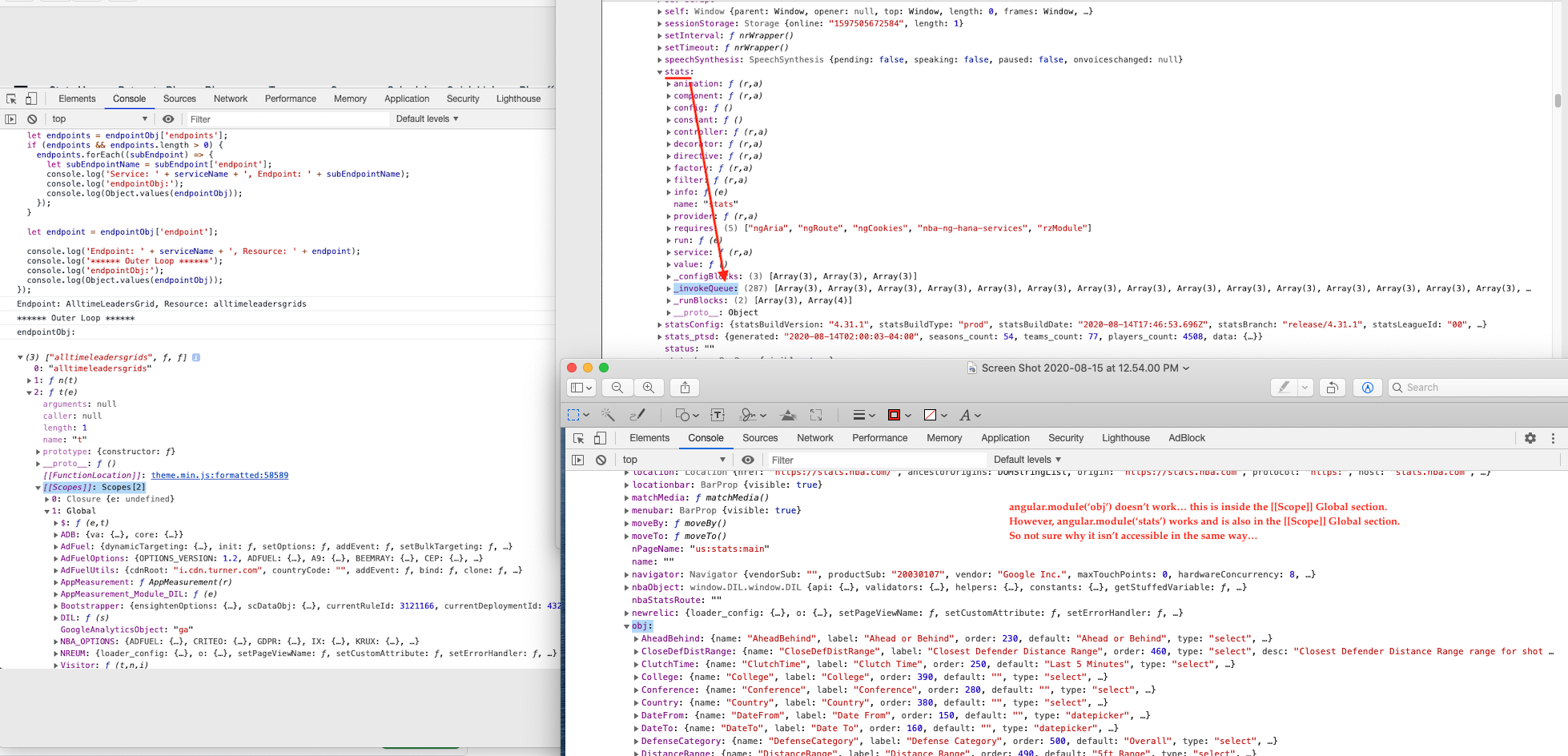
Task: Expand the prototype: {constructor: f} row
Action: pyautogui.click(x=38, y=452)
